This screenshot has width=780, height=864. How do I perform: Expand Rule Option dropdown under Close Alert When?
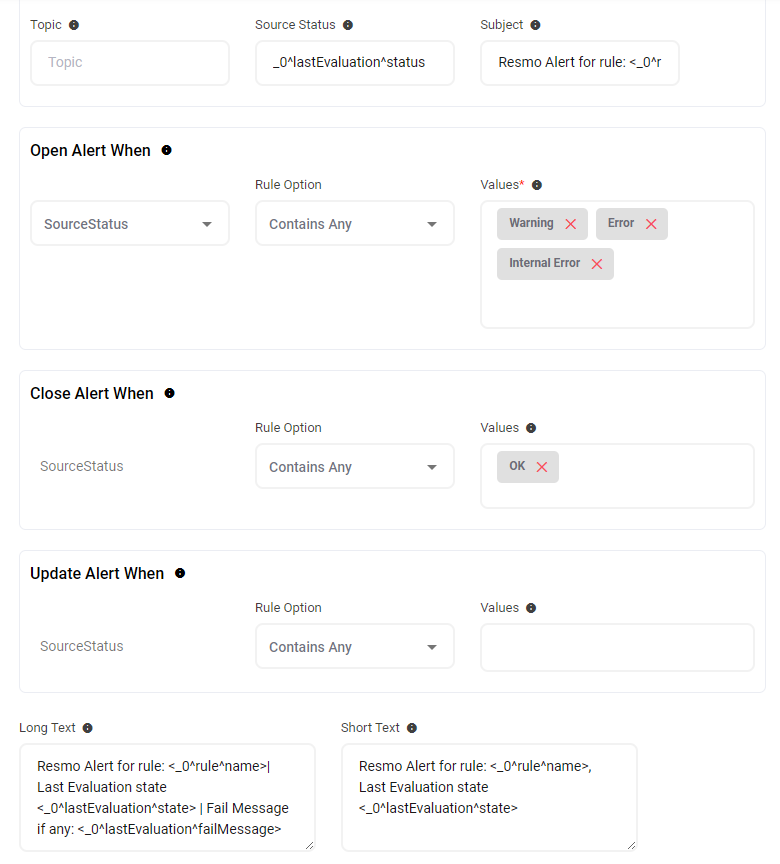[354, 467]
